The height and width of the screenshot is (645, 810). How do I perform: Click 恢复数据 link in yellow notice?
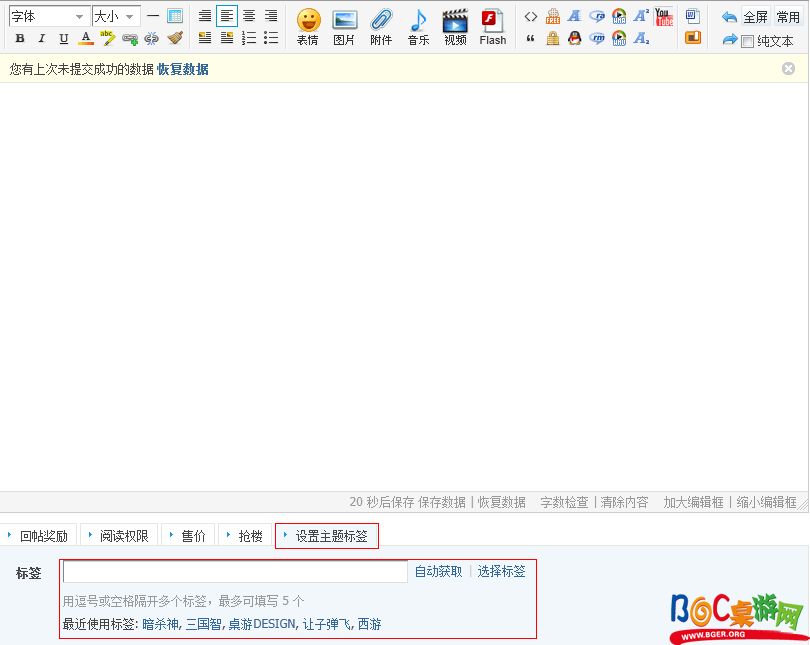tap(183, 69)
